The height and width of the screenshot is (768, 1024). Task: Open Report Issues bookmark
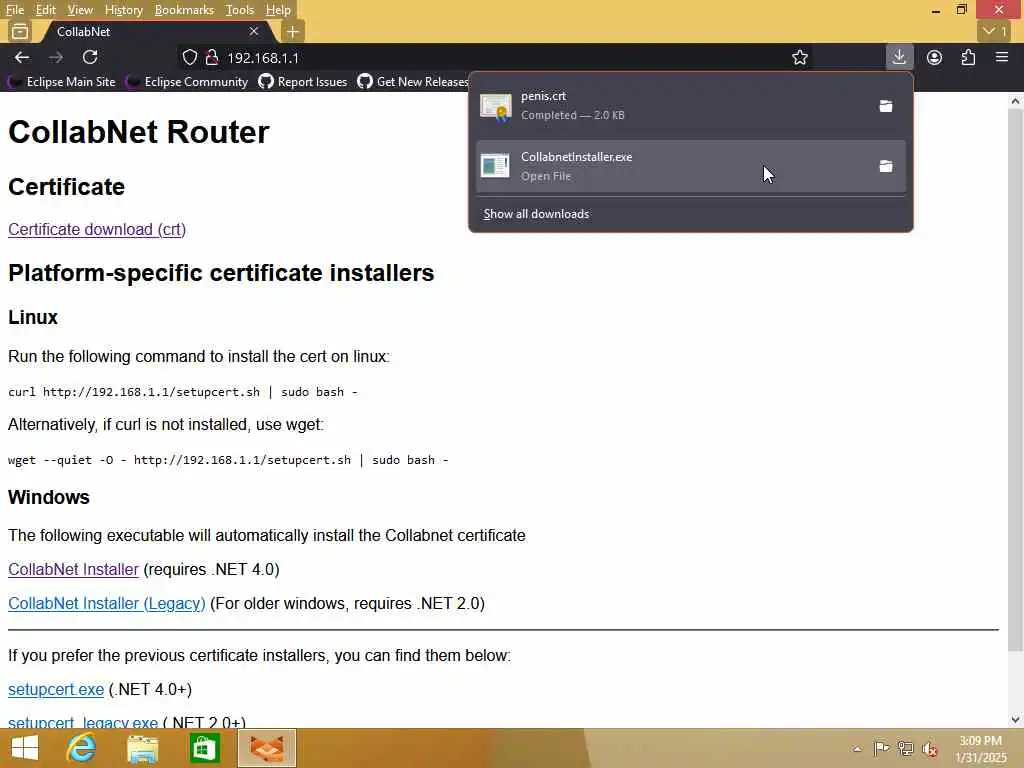[x=303, y=82]
